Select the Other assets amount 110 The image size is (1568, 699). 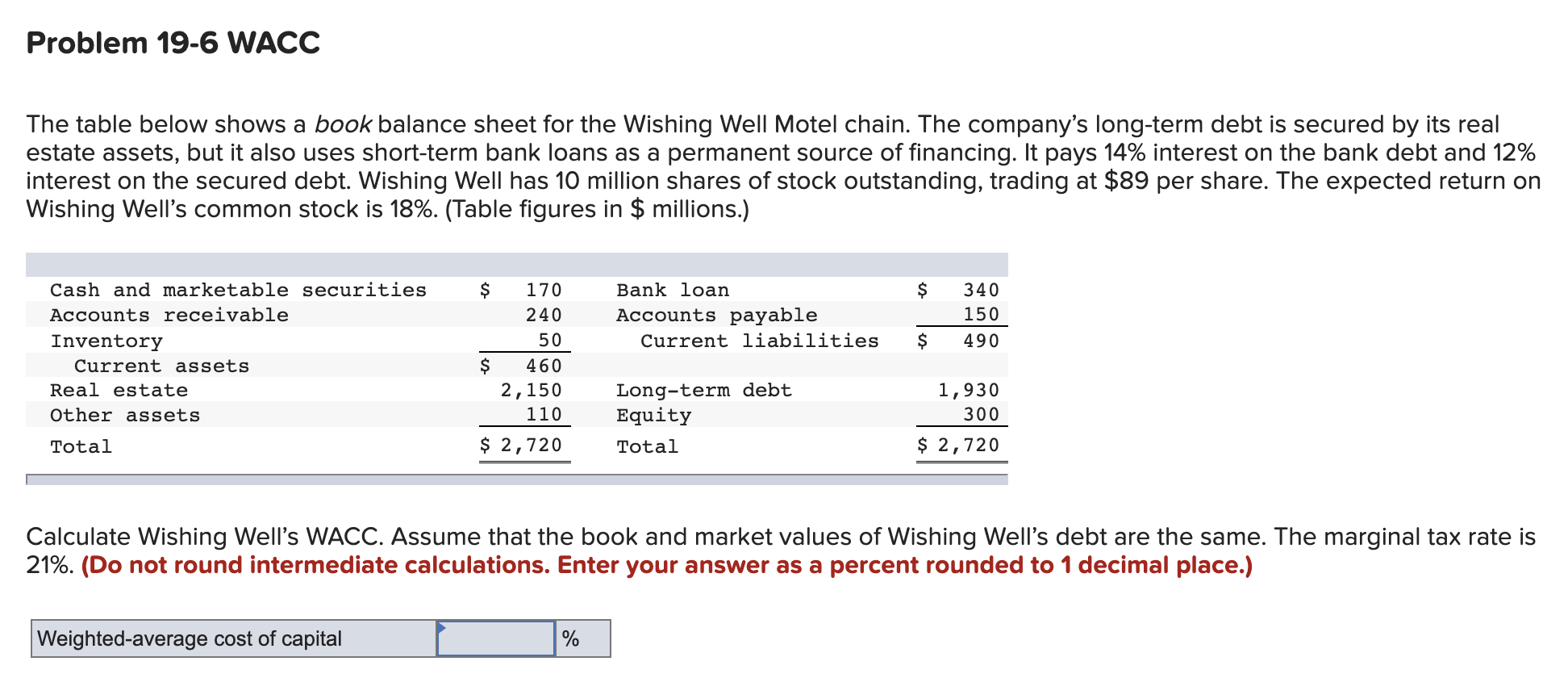pyautogui.click(x=546, y=415)
